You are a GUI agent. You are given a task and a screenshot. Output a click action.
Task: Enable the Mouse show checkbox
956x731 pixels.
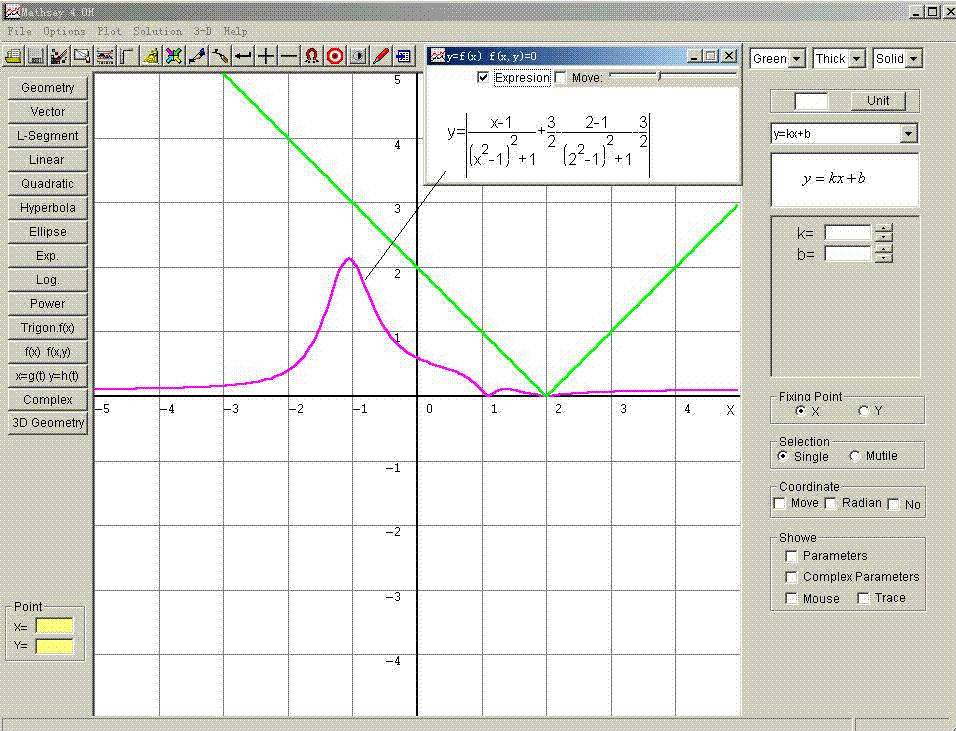791,598
